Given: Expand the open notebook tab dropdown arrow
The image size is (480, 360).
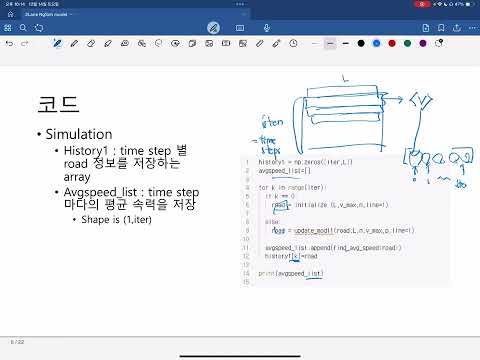Looking at the screenshot, I should click(71, 14).
